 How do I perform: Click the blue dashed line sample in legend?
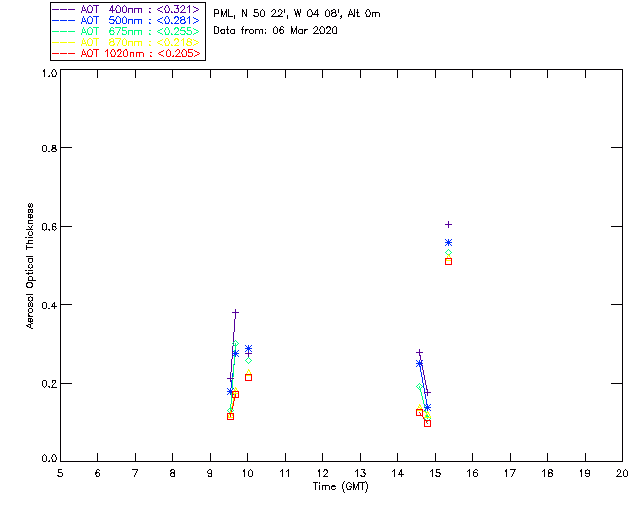pyautogui.click(x=64, y=20)
